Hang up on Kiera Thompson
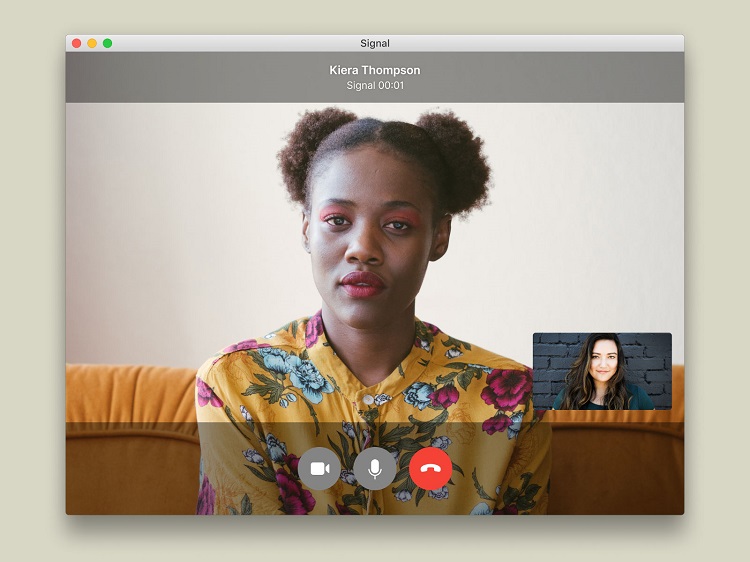 (x=430, y=469)
